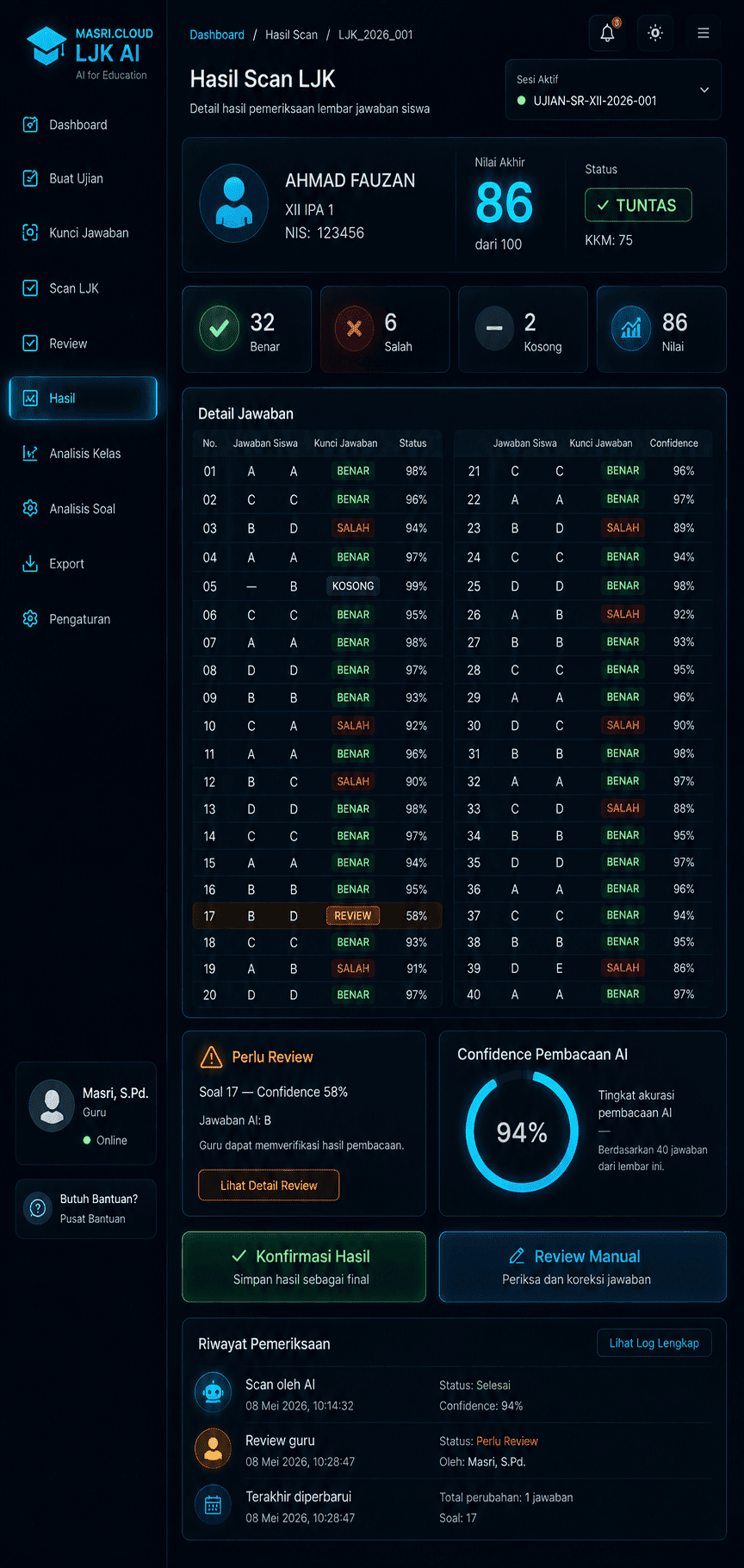Click the minus Kosong icon
This screenshot has width=744, height=1568.
[494, 329]
